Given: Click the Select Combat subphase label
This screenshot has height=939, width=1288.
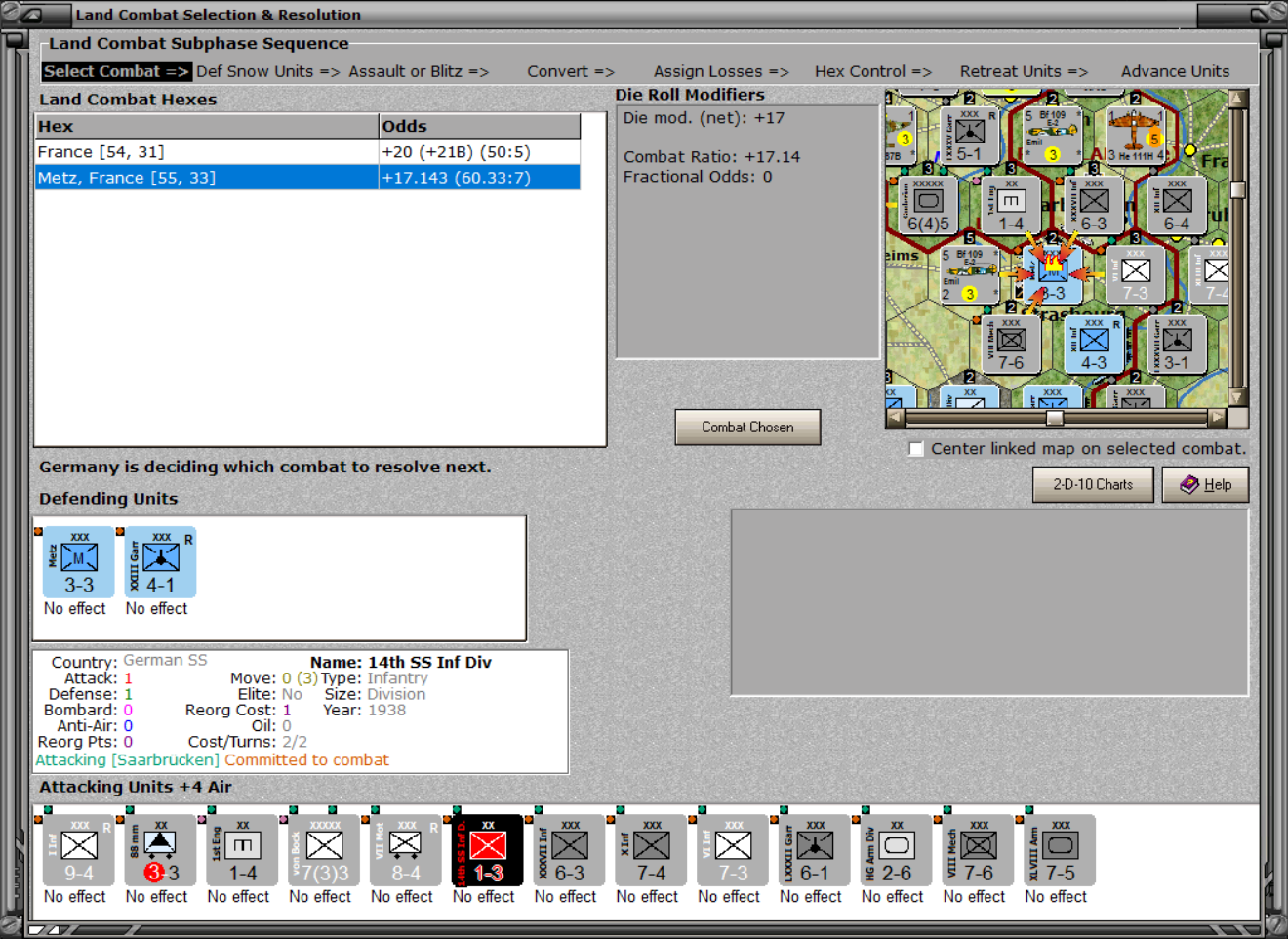Looking at the screenshot, I should pyautogui.click(x=116, y=71).
